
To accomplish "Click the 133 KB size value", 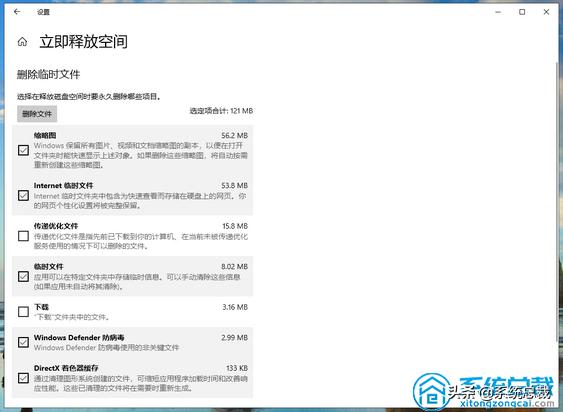I will [x=237, y=368].
